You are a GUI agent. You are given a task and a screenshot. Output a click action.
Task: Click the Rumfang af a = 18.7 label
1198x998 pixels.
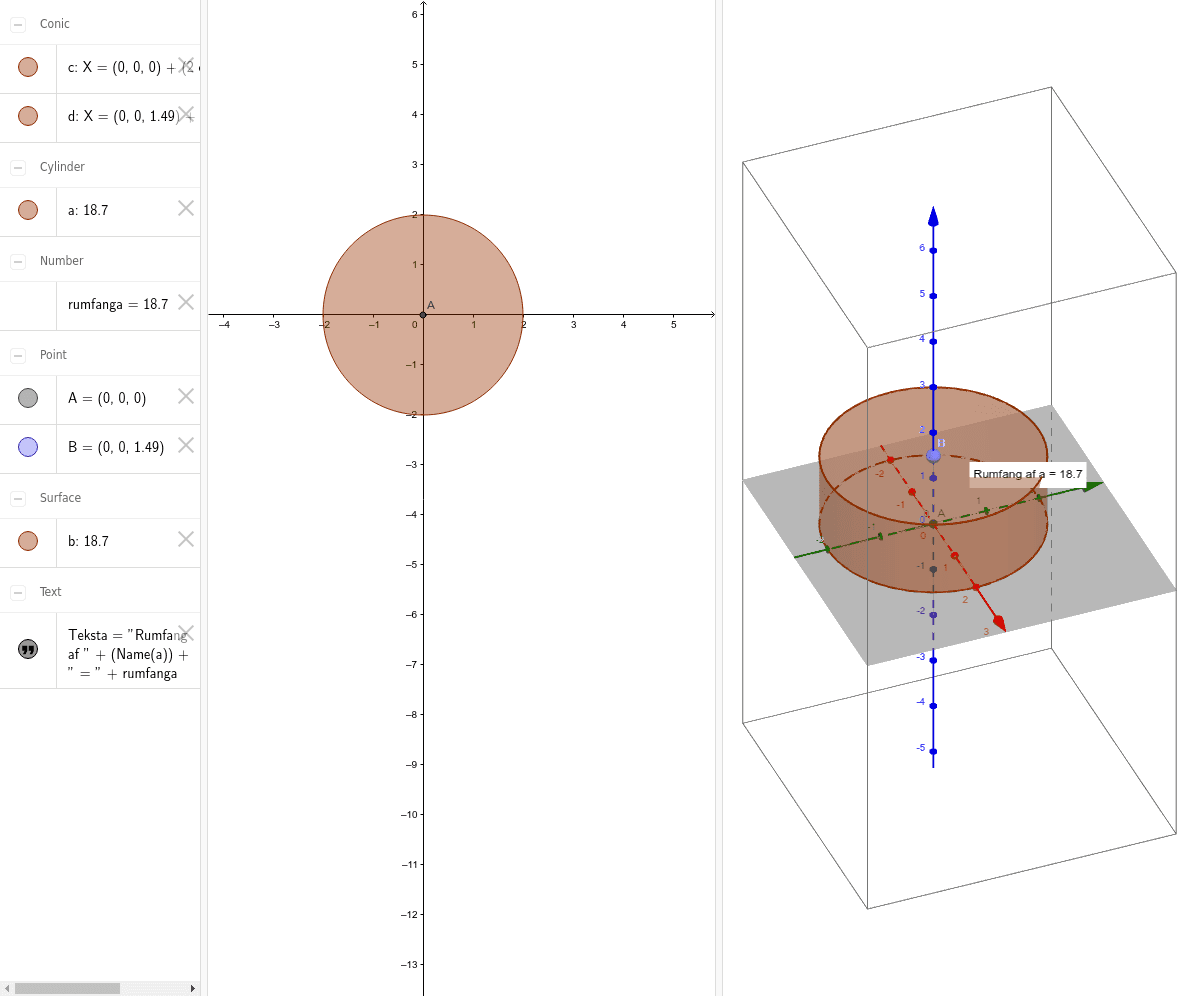click(1026, 473)
